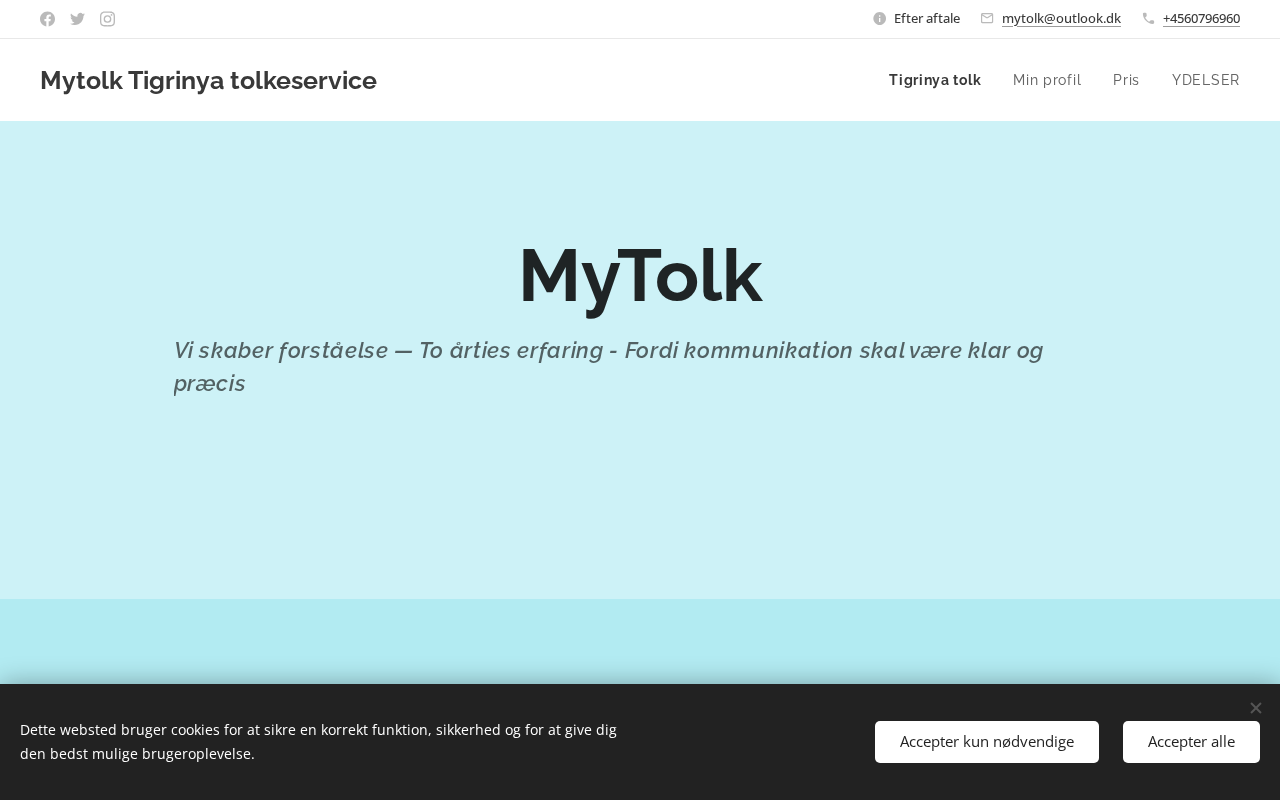Click the Efter aftale text

pos(927,19)
